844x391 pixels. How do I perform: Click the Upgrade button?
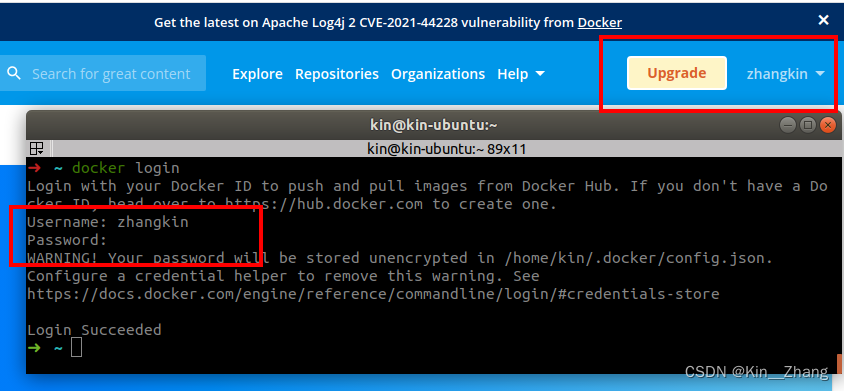[677, 73]
